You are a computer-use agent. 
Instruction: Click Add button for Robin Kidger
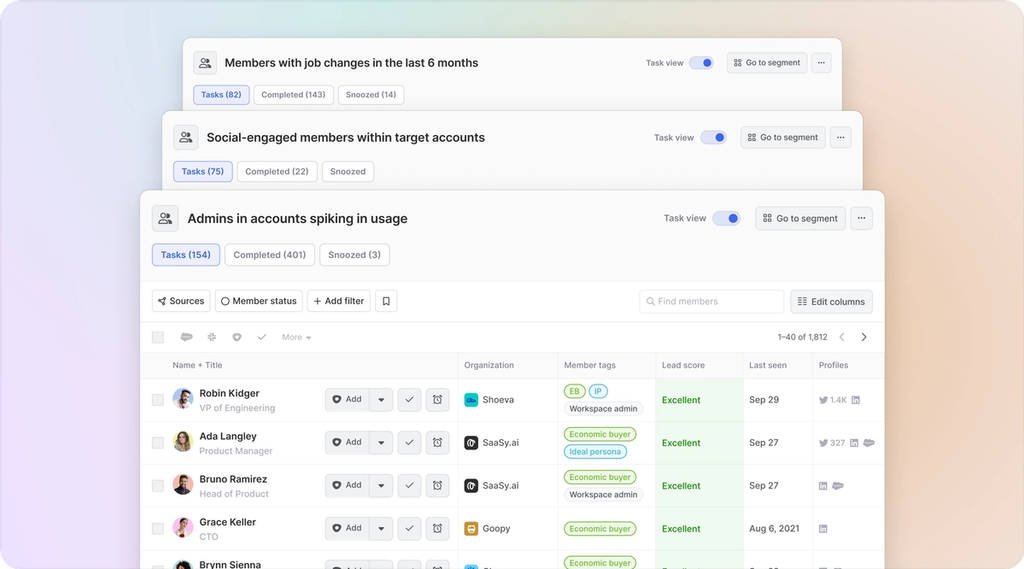coord(347,400)
